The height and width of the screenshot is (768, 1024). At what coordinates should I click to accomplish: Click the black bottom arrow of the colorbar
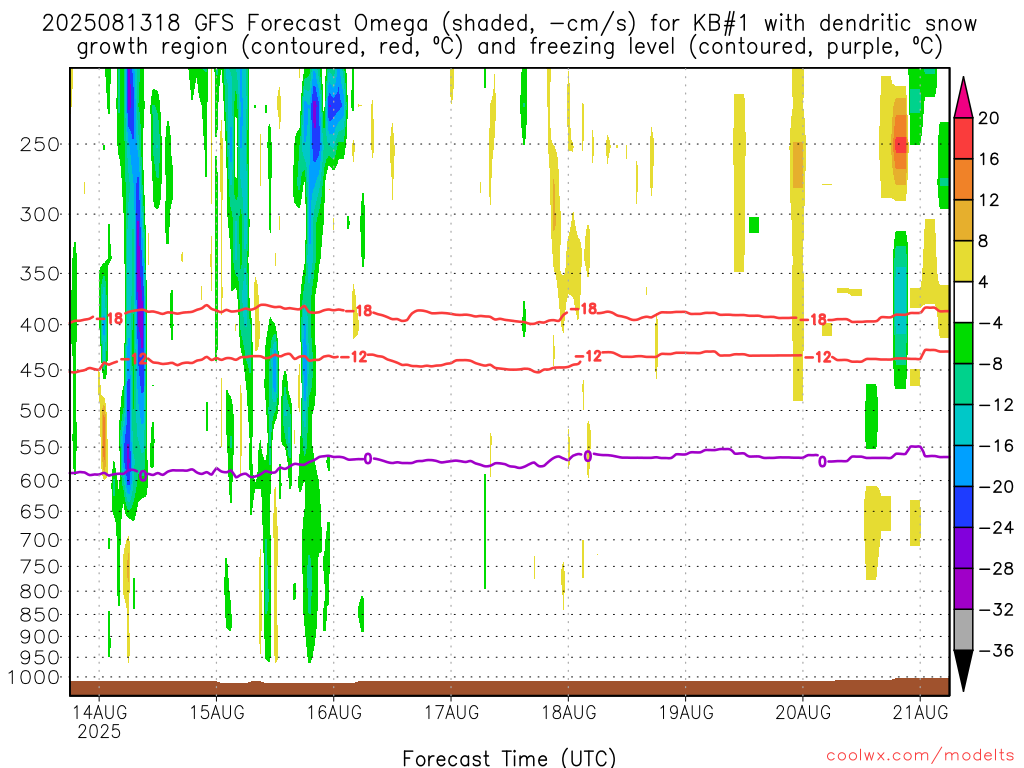[x=963, y=671]
